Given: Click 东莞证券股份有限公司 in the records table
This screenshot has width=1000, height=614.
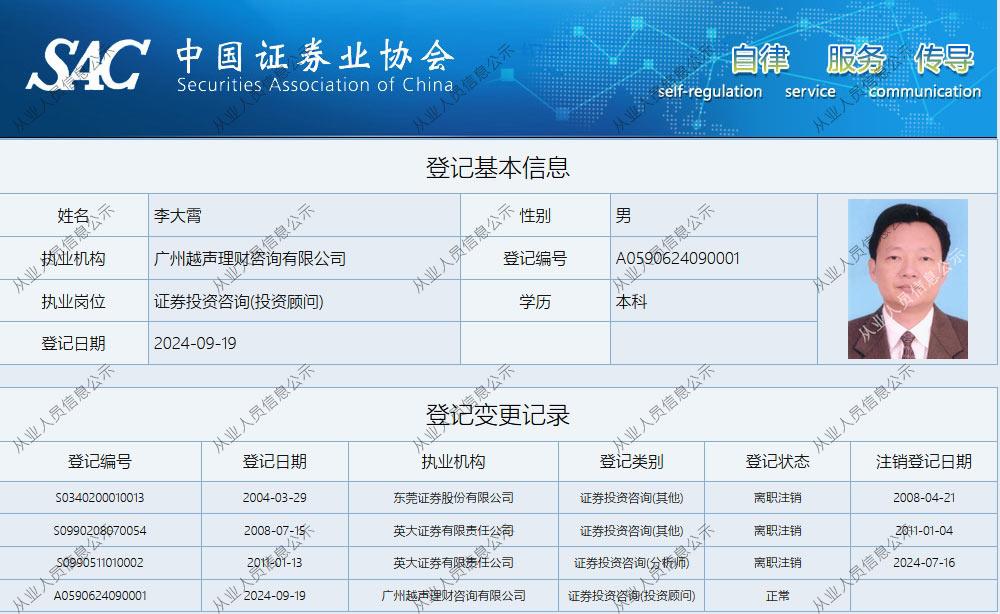Looking at the screenshot, I should point(453,497).
